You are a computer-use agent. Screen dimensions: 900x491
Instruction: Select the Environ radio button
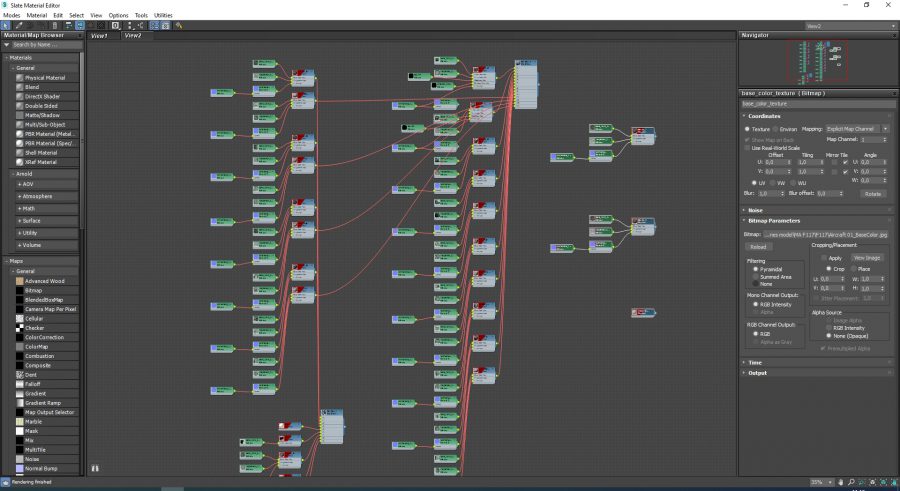(x=775, y=129)
